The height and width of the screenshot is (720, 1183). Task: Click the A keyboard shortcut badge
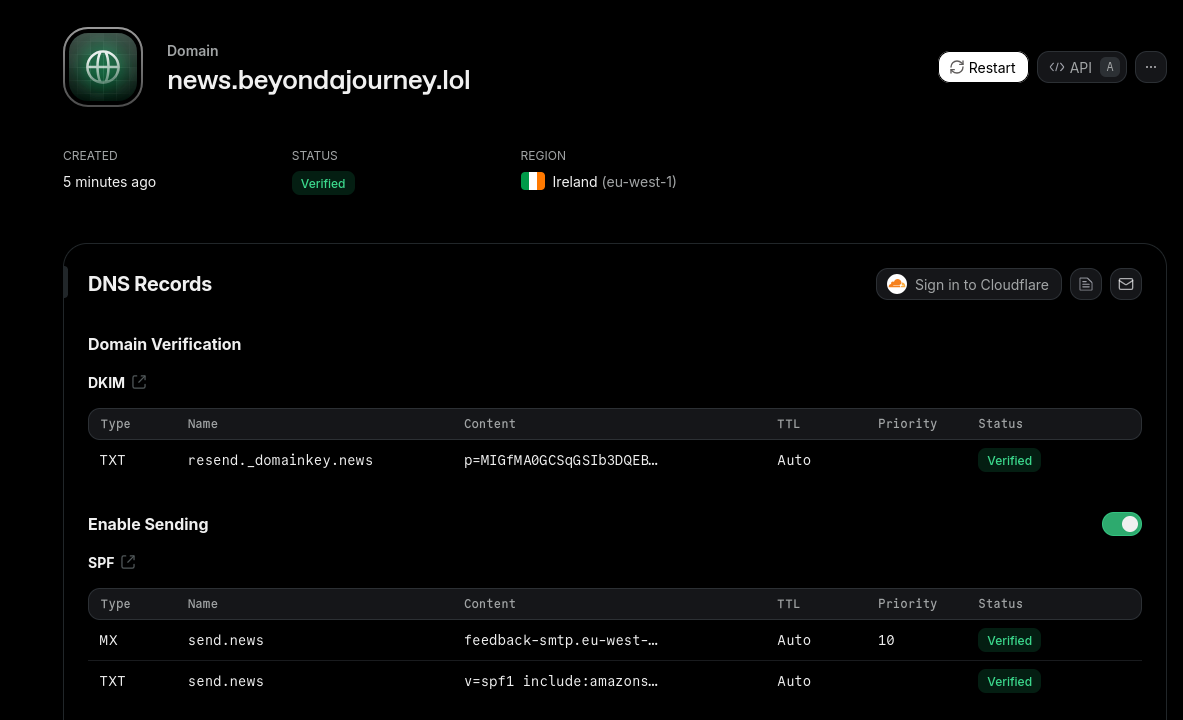click(1109, 67)
